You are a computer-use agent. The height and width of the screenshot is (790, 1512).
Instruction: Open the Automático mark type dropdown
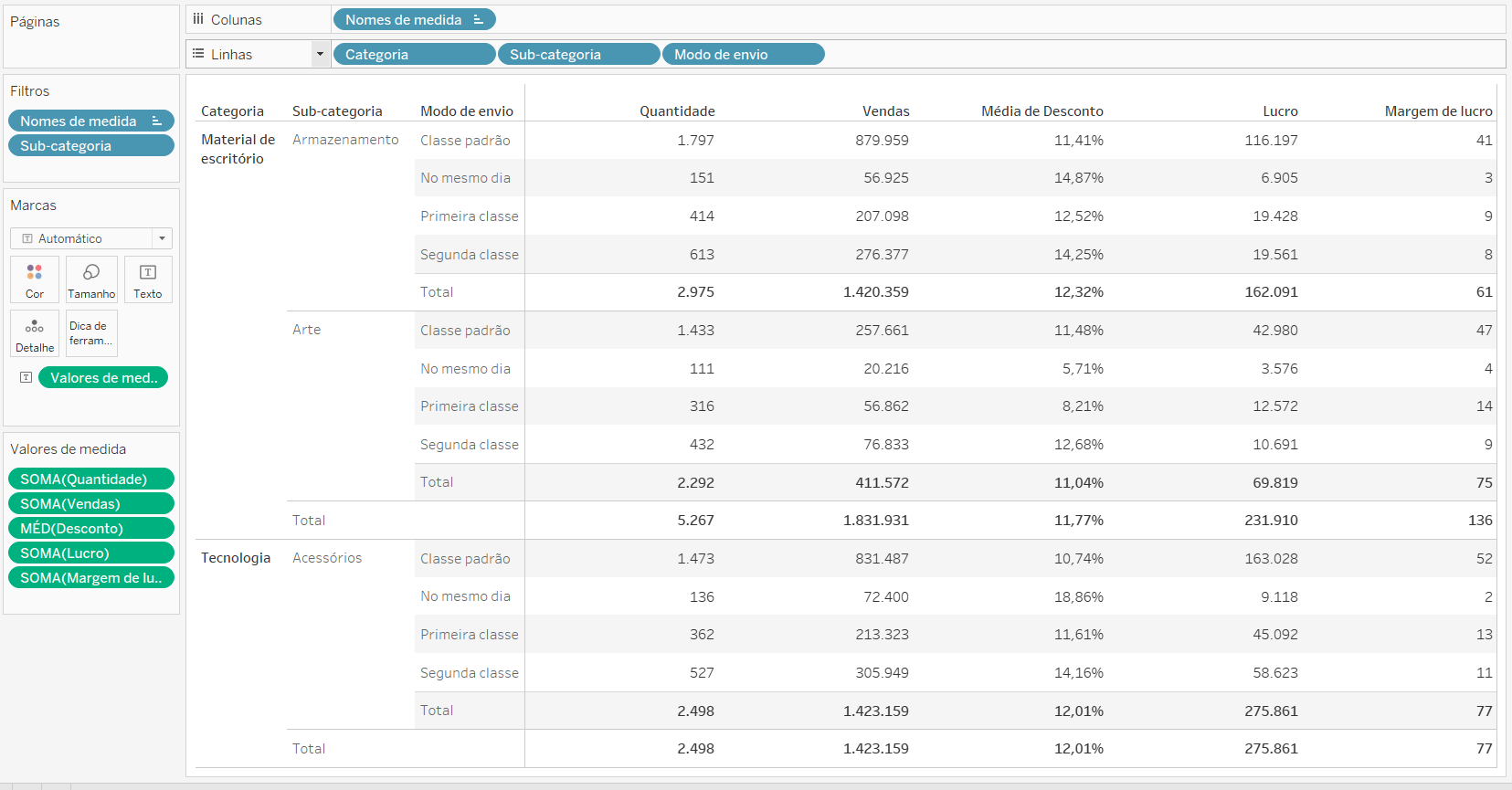162,238
